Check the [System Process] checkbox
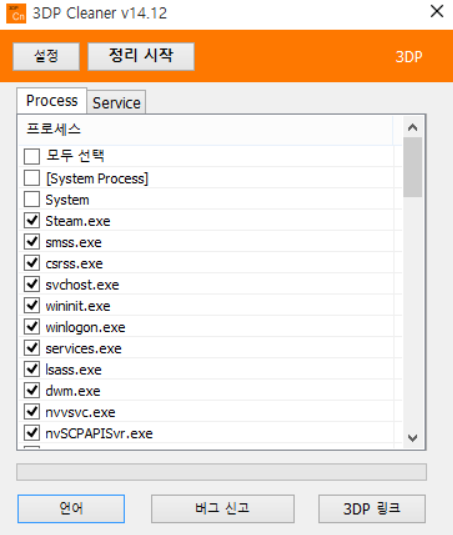Viewport: 453px width, 535px height. 32,178
